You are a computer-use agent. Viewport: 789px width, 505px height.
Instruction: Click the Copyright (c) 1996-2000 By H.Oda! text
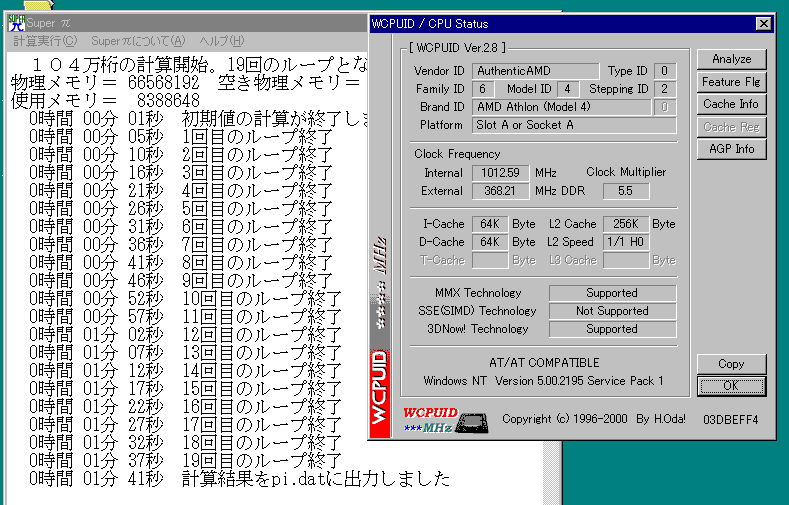pos(594,419)
